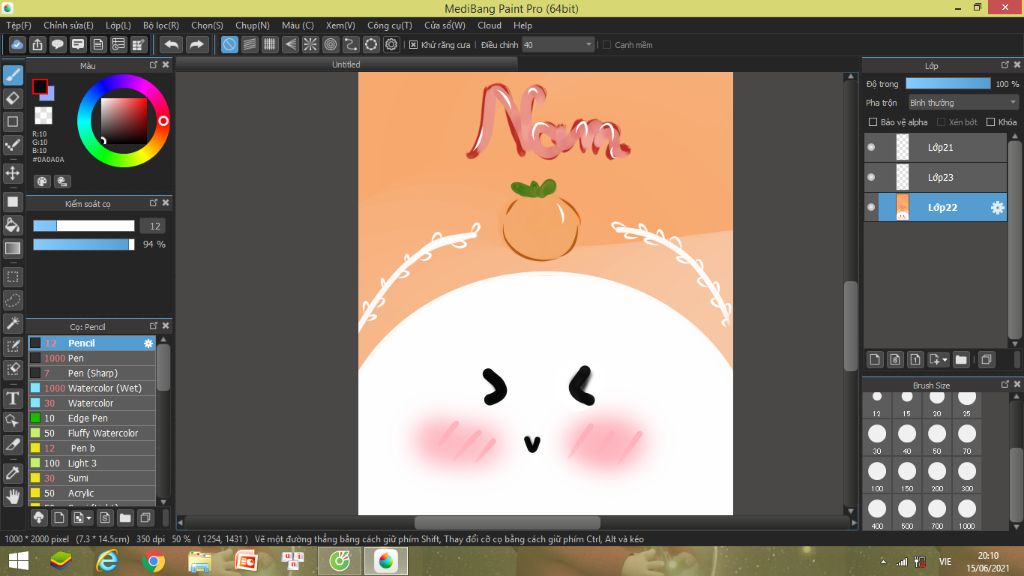Enable concentric circle snap guide
1024x576 pixels.
(x=330, y=44)
